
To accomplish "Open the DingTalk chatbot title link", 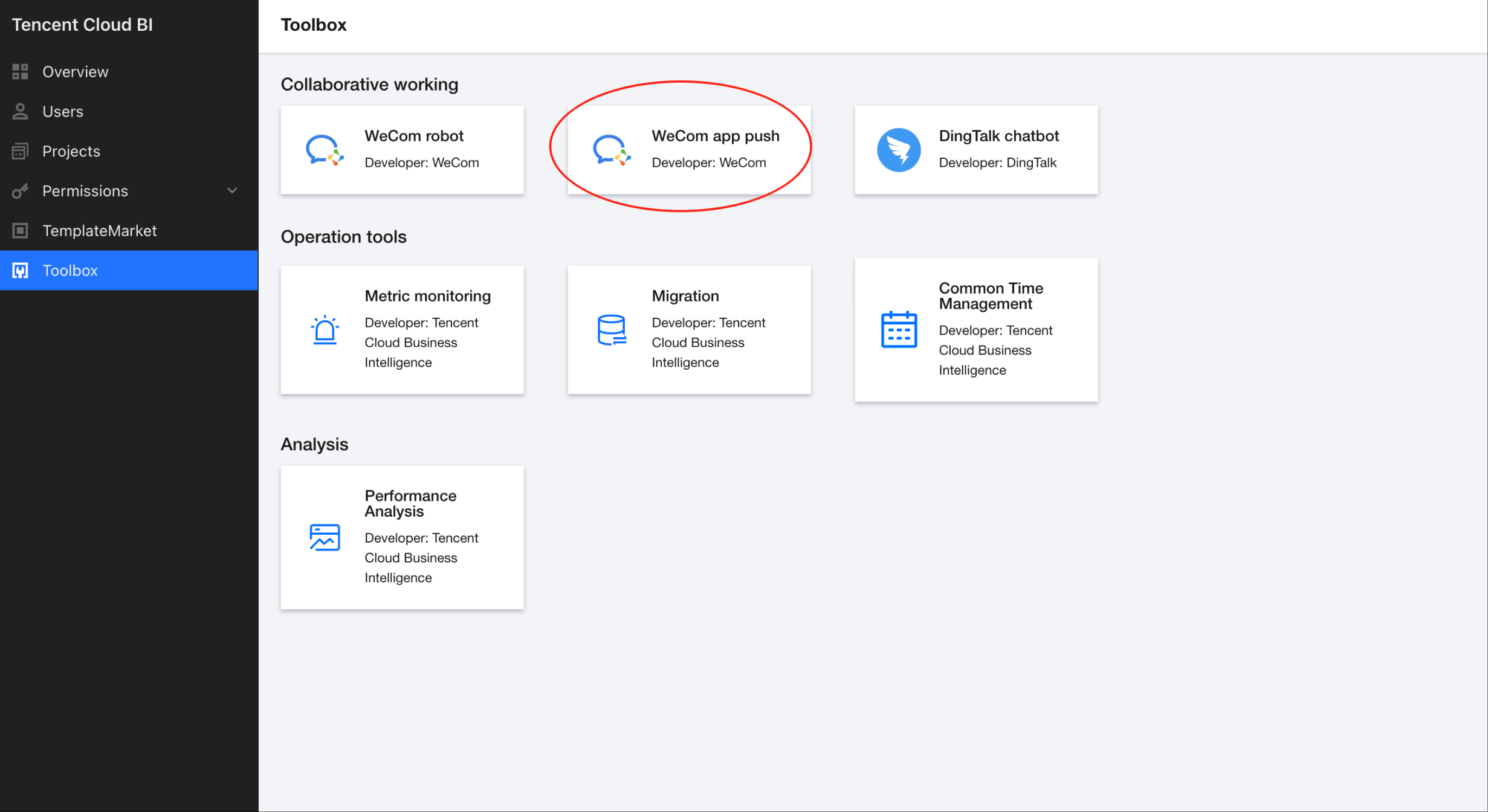I will tap(998, 136).
